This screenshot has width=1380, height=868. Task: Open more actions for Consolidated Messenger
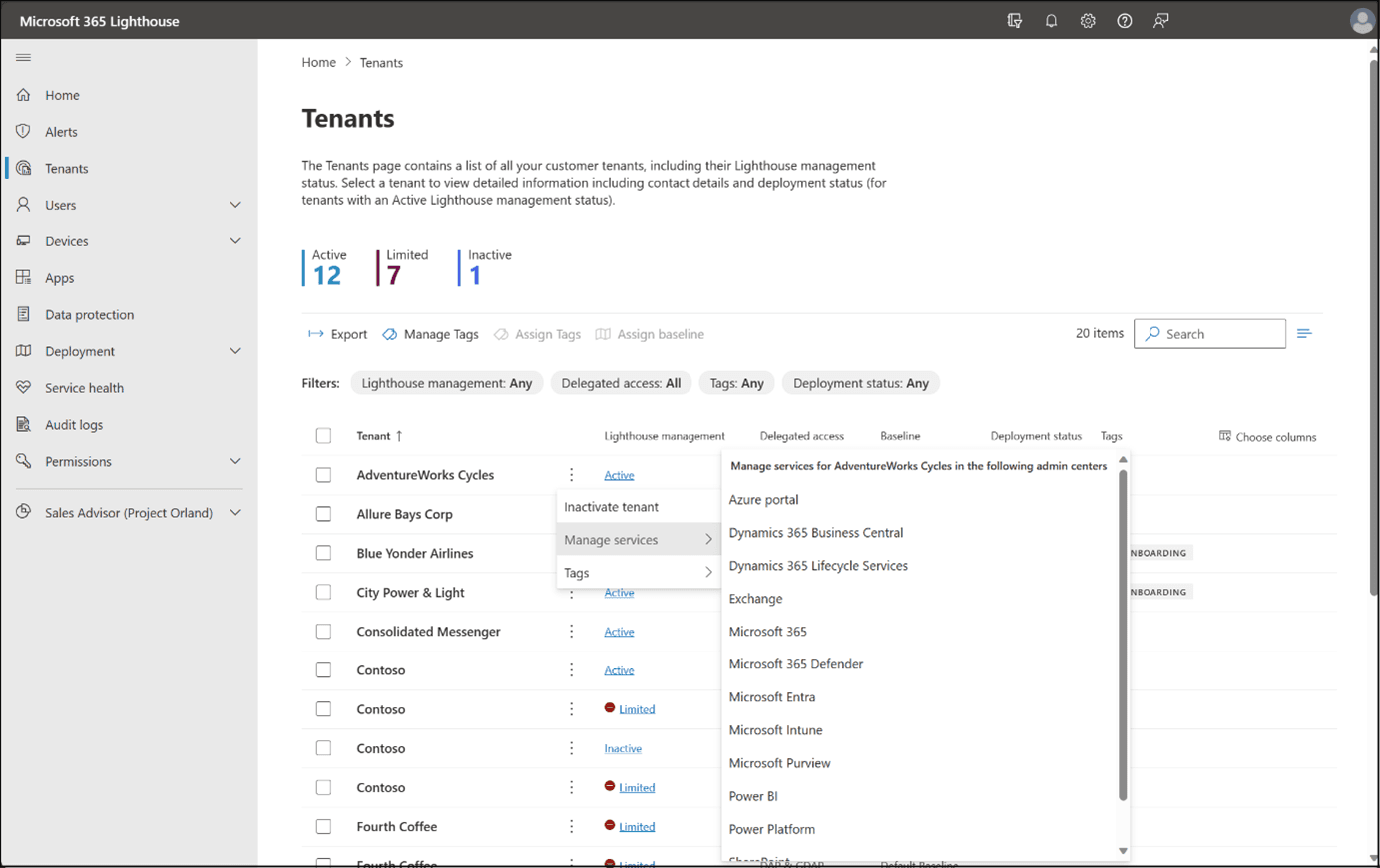click(571, 632)
